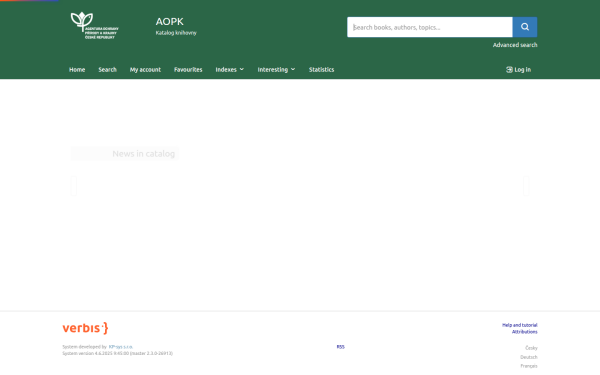Switch language to Česky
This screenshot has height=375, width=600.
click(x=531, y=348)
